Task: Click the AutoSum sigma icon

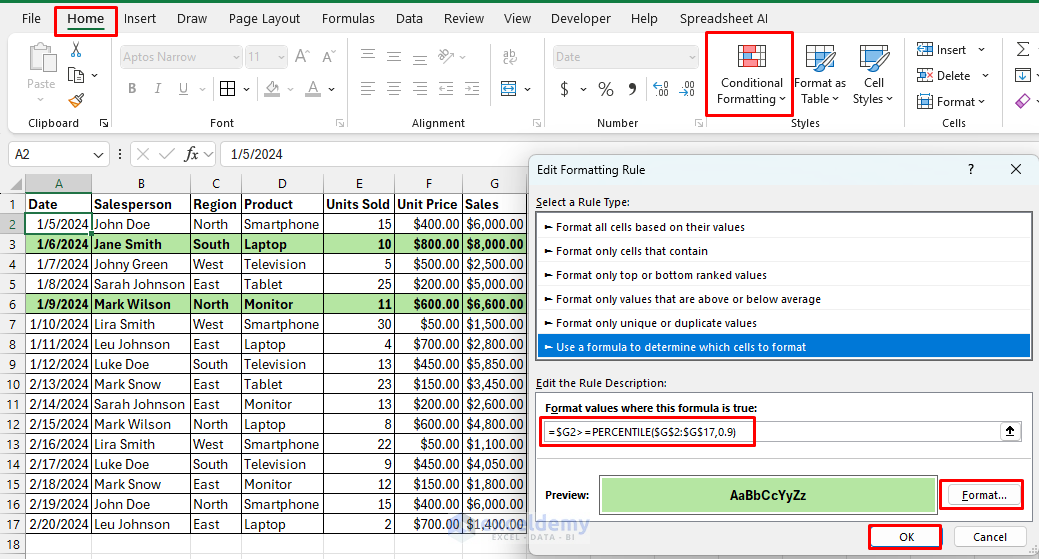Action: pyautogui.click(x=1022, y=49)
